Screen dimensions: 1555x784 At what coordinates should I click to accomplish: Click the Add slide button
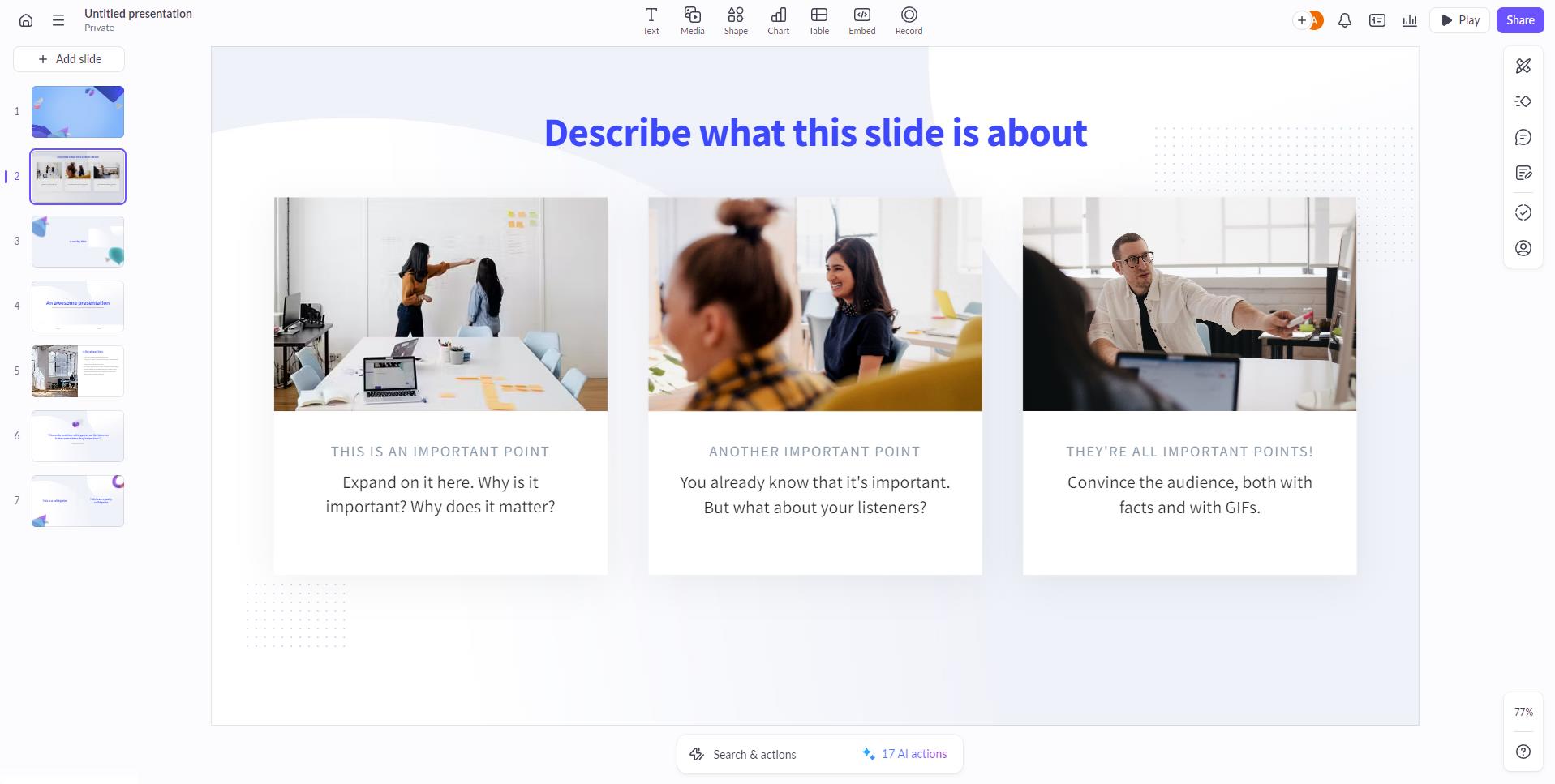coord(69,58)
